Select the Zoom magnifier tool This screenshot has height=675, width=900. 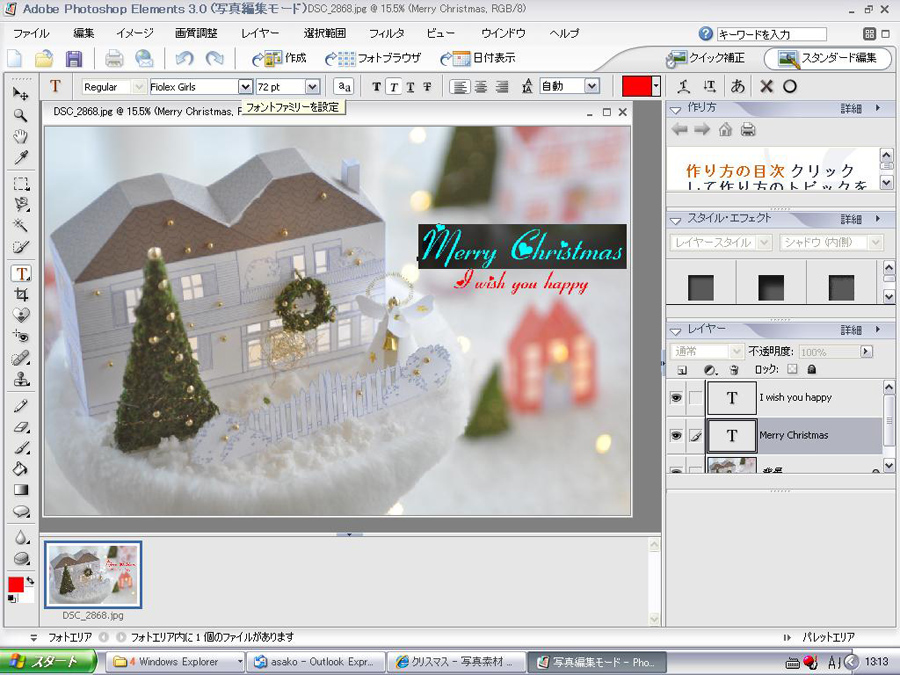coord(20,115)
